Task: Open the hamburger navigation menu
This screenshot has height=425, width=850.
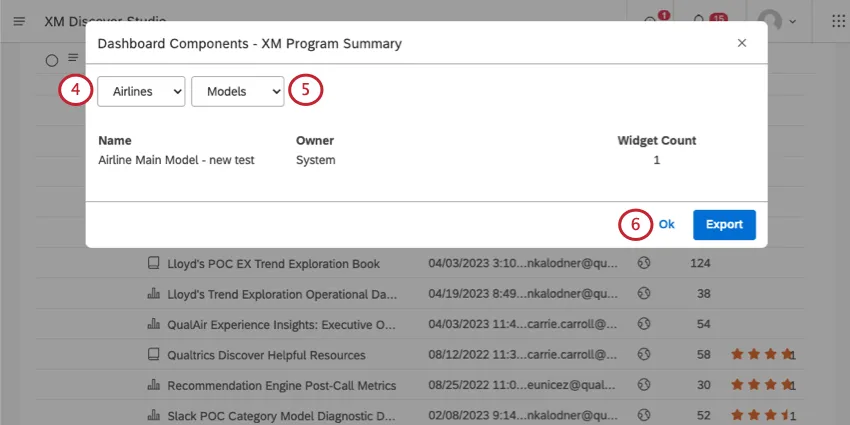Action: click(19, 21)
